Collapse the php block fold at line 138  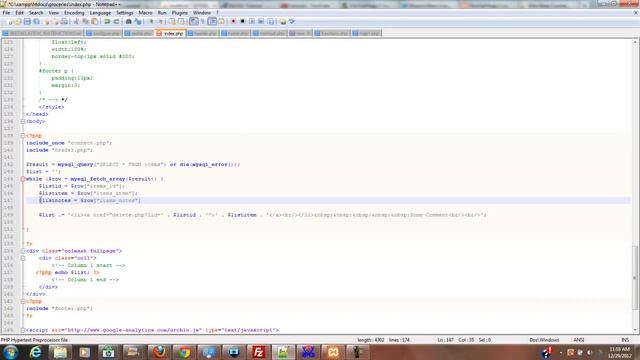pos(23,136)
